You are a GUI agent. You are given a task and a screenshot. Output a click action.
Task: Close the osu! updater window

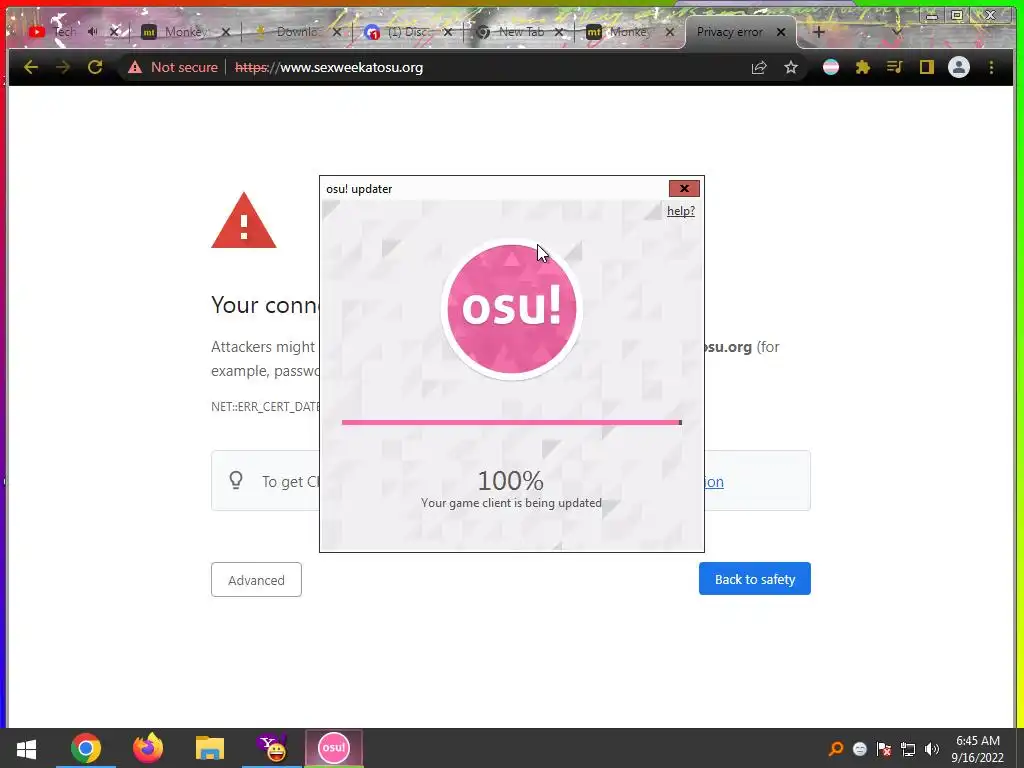pyautogui.click(x=684, y=189)
